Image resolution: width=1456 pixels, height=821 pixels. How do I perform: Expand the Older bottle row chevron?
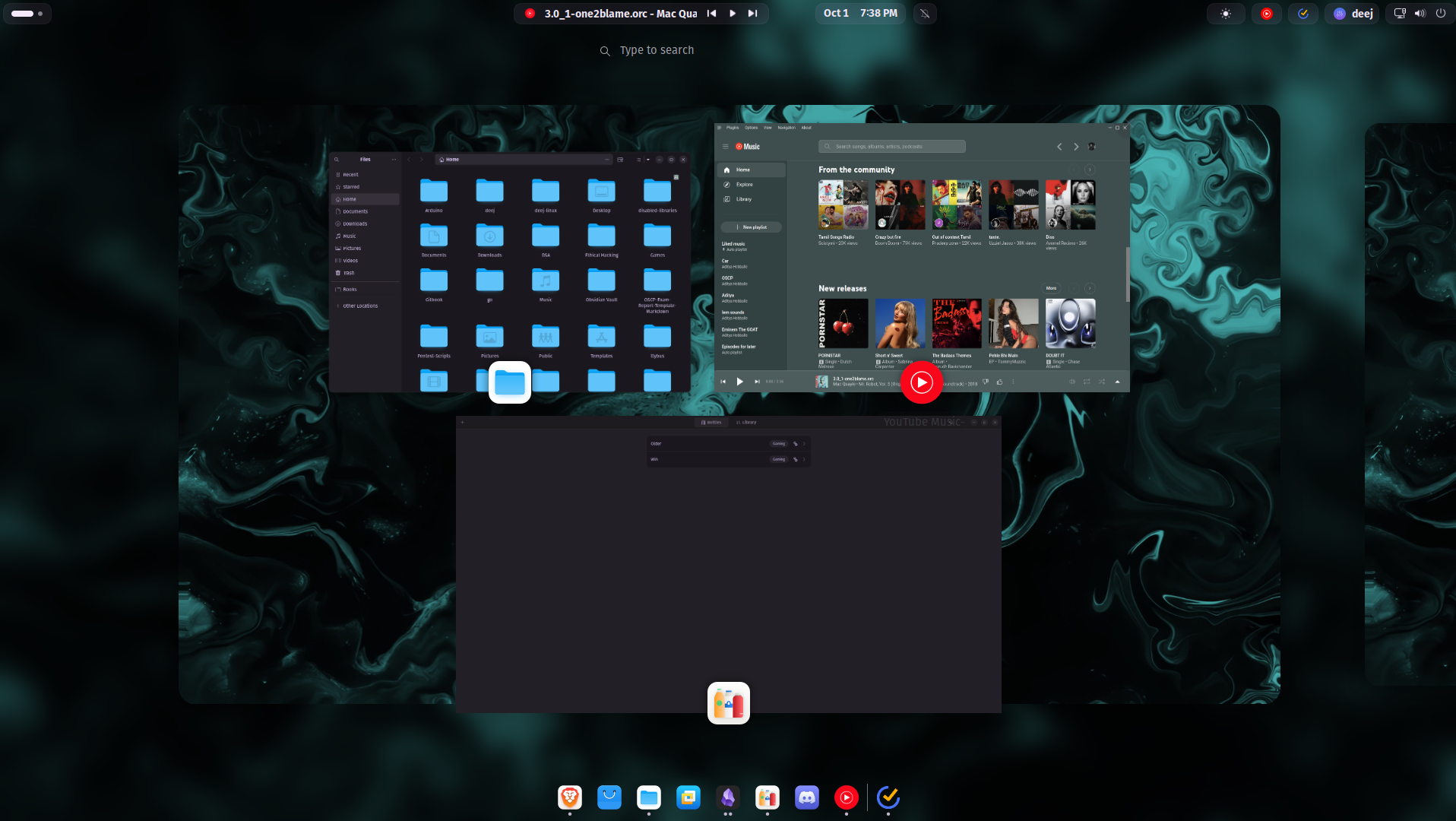coord(804,444)
